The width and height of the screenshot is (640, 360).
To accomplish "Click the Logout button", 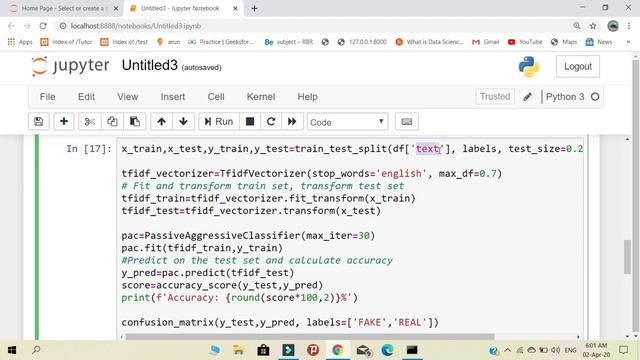I will [x=578, y=67].
